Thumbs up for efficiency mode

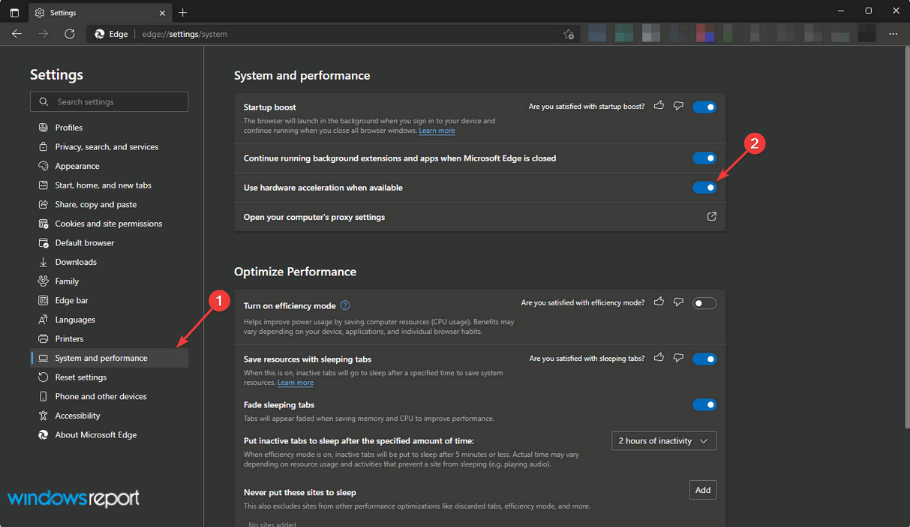click(x=659, y=302)
